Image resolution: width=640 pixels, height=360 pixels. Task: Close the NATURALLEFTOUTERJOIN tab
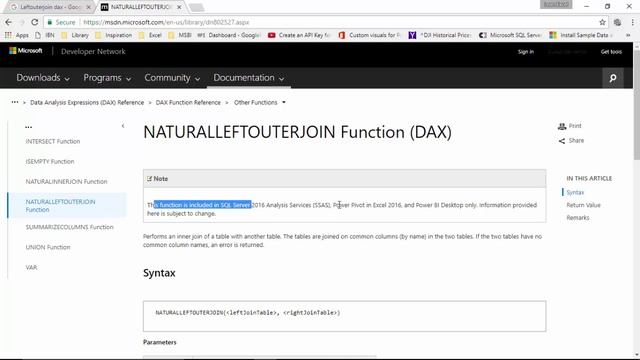pos(179,7)
